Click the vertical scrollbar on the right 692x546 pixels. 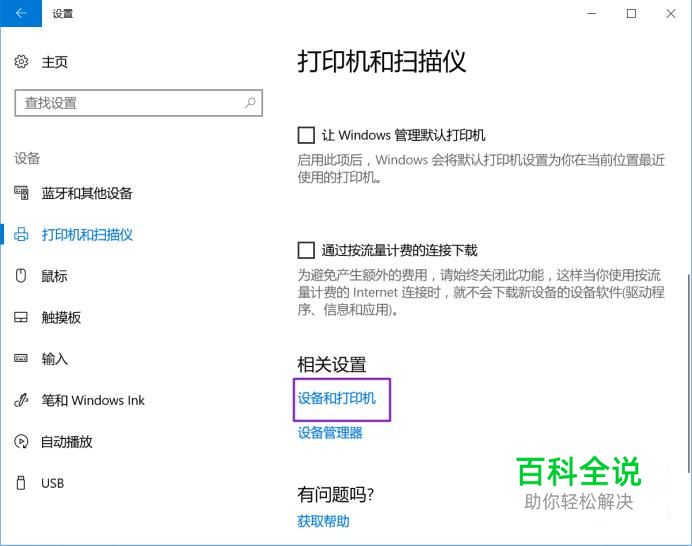[688, 373]
